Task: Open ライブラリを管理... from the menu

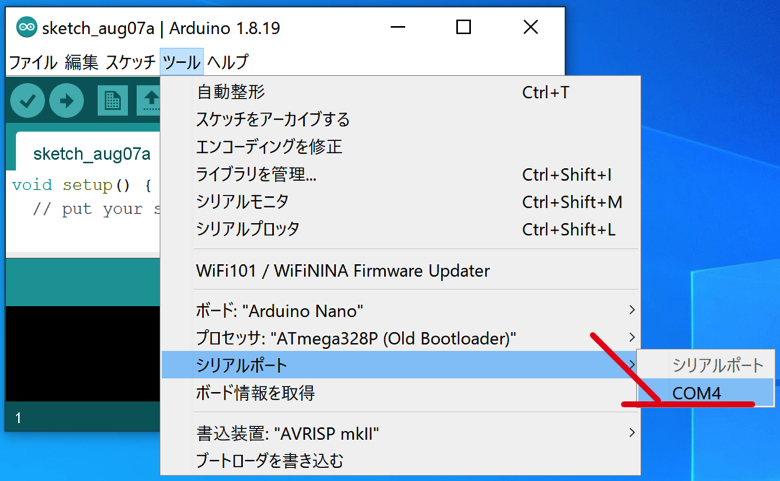Action: click(x=400, y=174)
